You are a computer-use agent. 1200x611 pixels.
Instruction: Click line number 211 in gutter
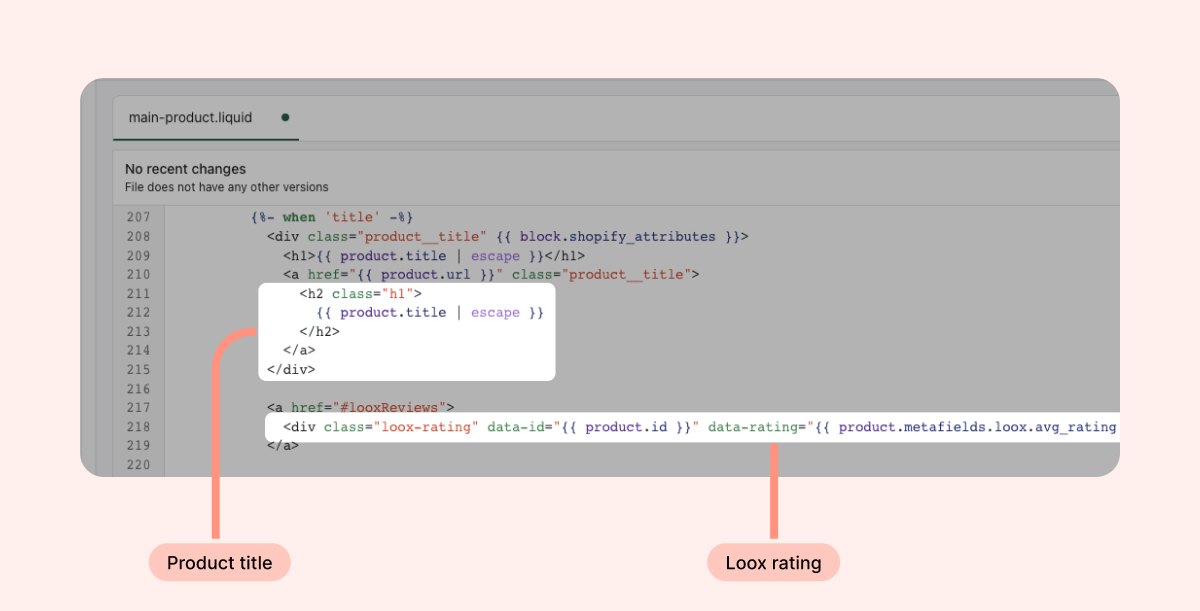tap(138, 294)
